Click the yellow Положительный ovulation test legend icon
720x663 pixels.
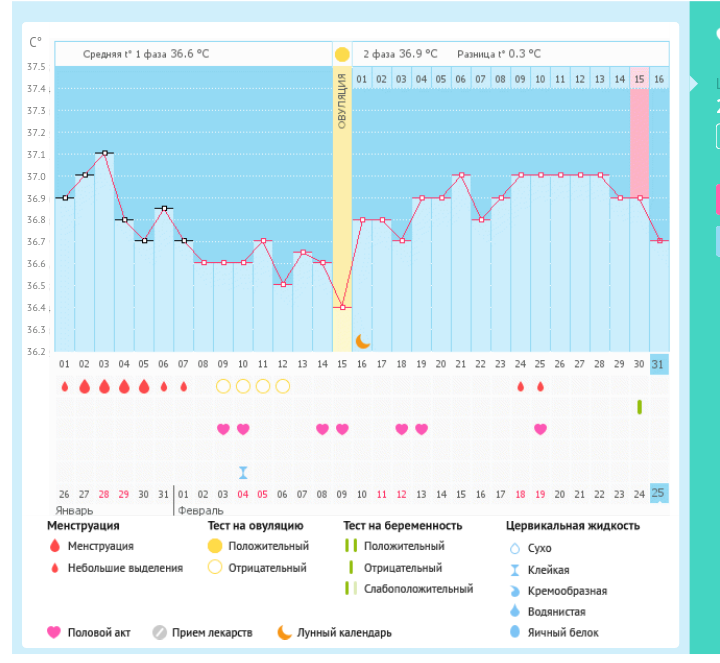215,546
